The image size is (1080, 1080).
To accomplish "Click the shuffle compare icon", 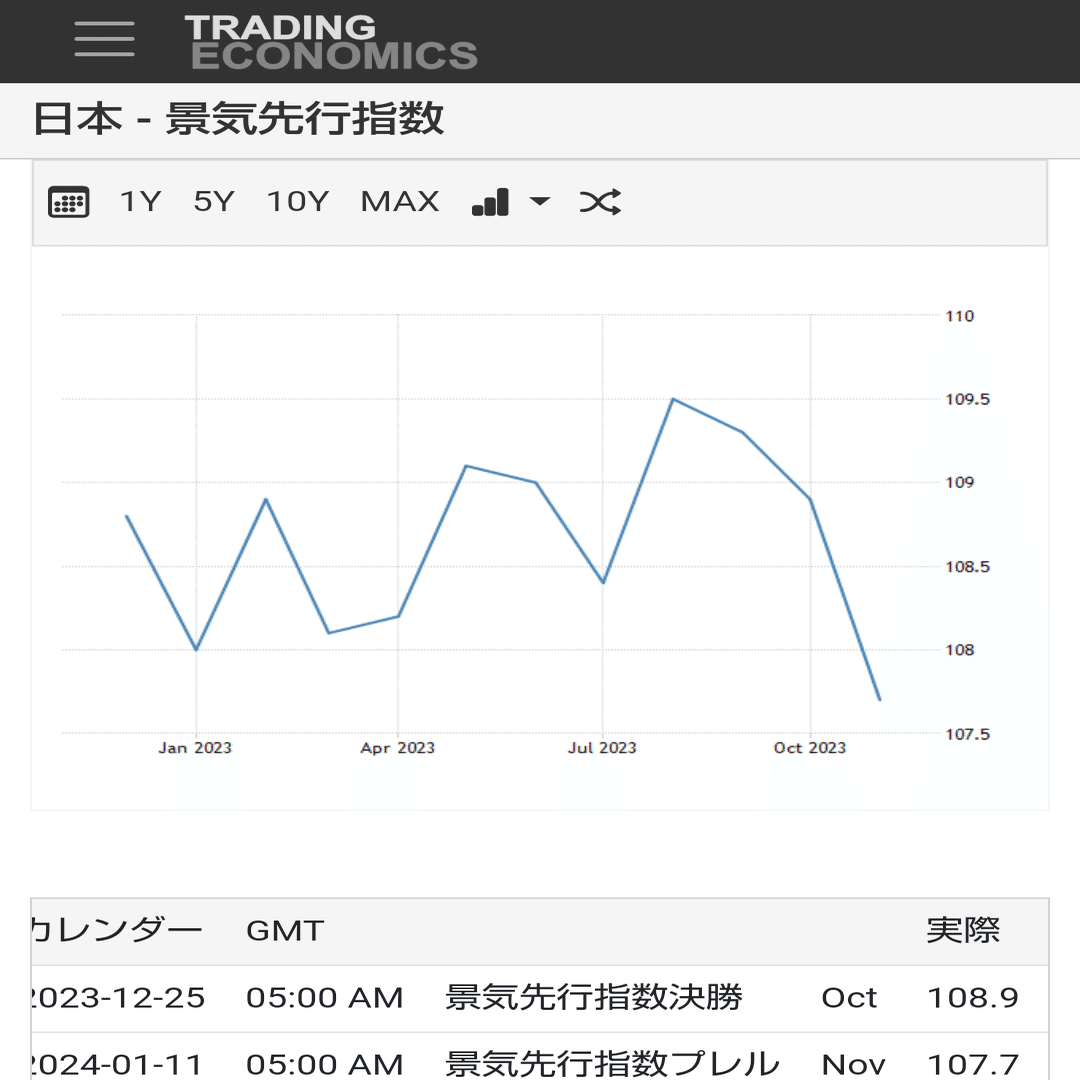I will pyautogui.click(x=600, y=202).
